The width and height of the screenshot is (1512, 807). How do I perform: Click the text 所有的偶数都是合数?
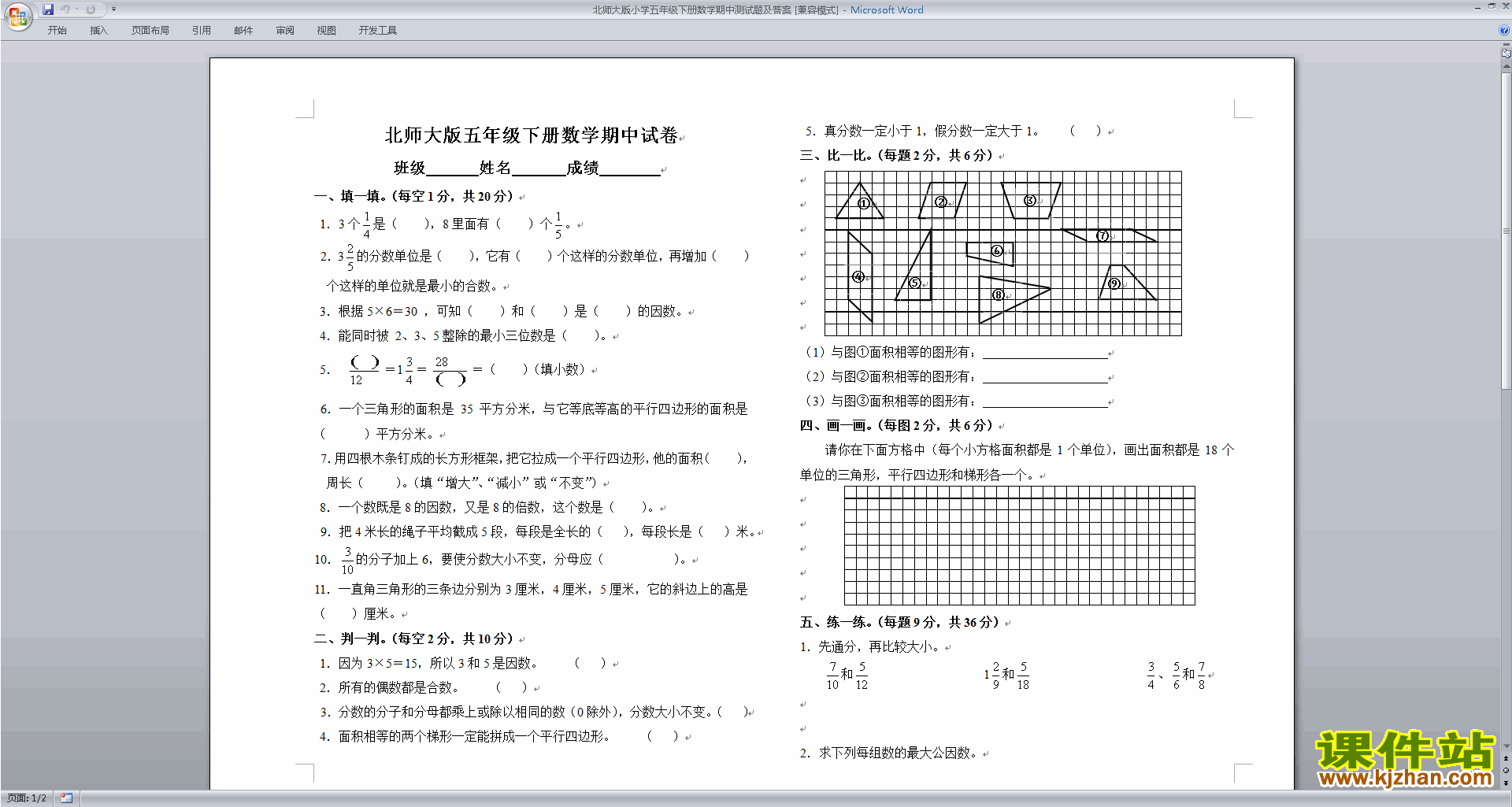(398, 687)
